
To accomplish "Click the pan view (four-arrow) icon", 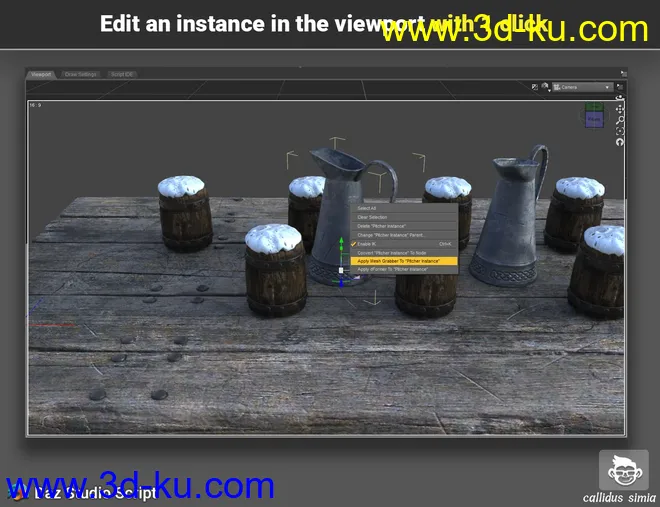I will [x=620, y=109].
